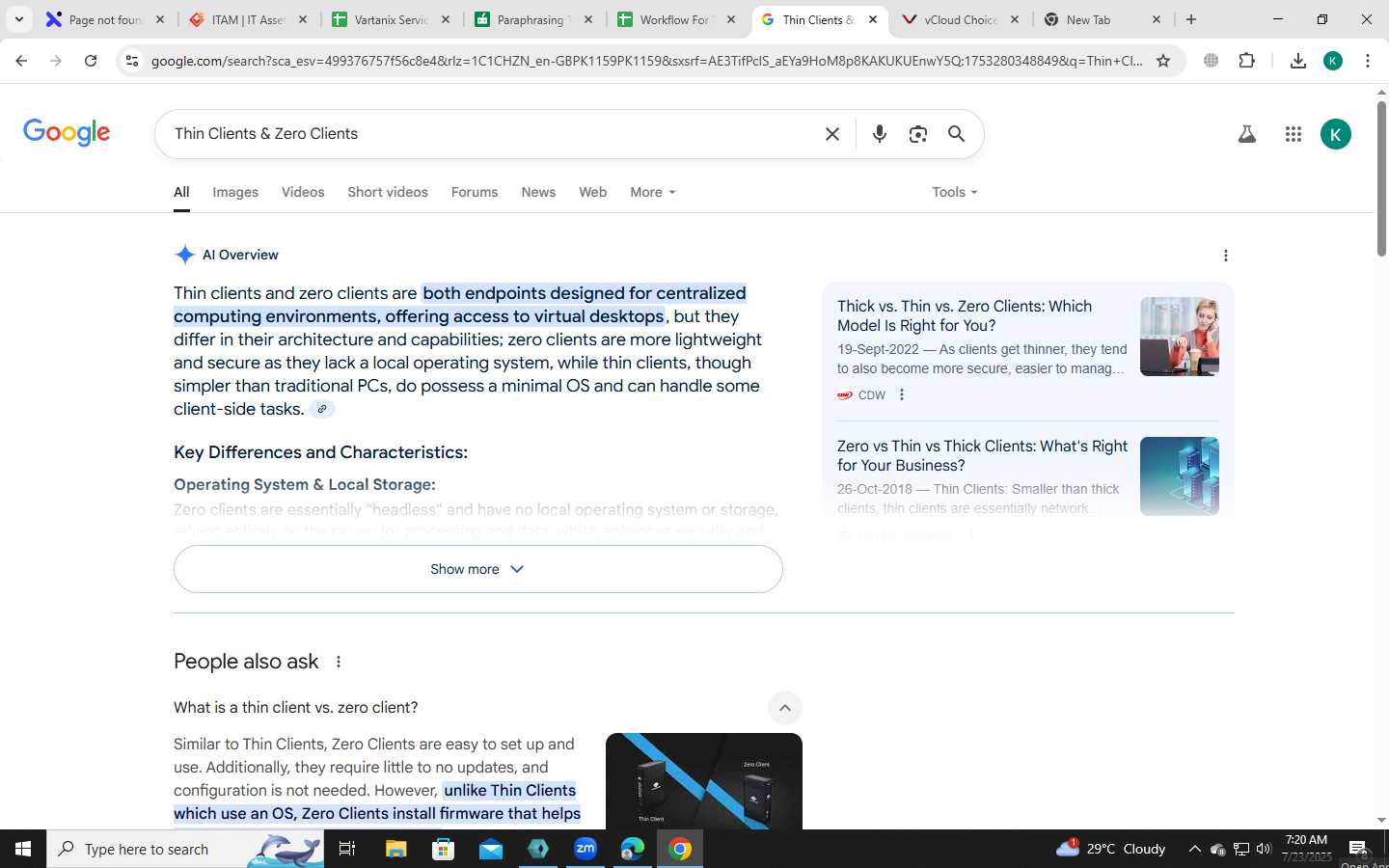Screen dimensions: 1389x868
Task: Open AI Overview three-dot options
Action: click(1225, 256)
